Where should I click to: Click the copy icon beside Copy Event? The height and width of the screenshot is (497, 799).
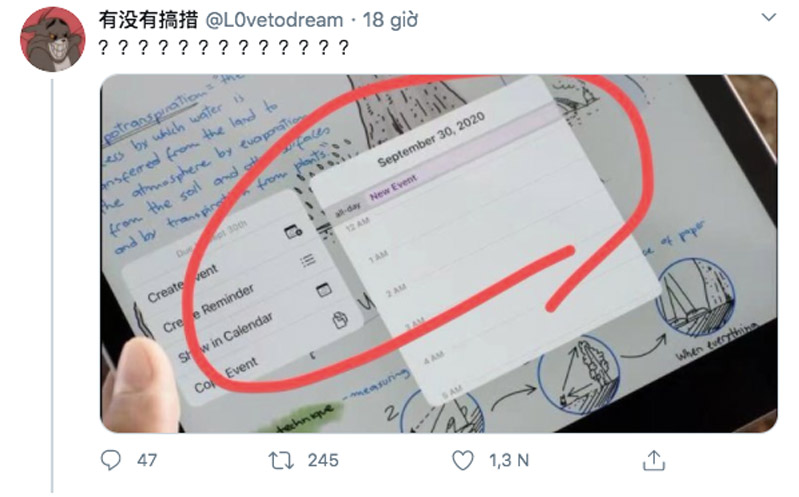[340, 320]
